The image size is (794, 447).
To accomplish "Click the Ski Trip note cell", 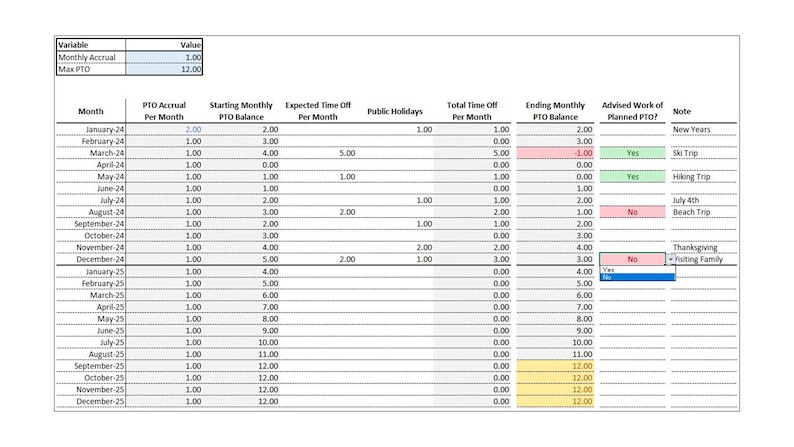I will [x=704, y=153].
